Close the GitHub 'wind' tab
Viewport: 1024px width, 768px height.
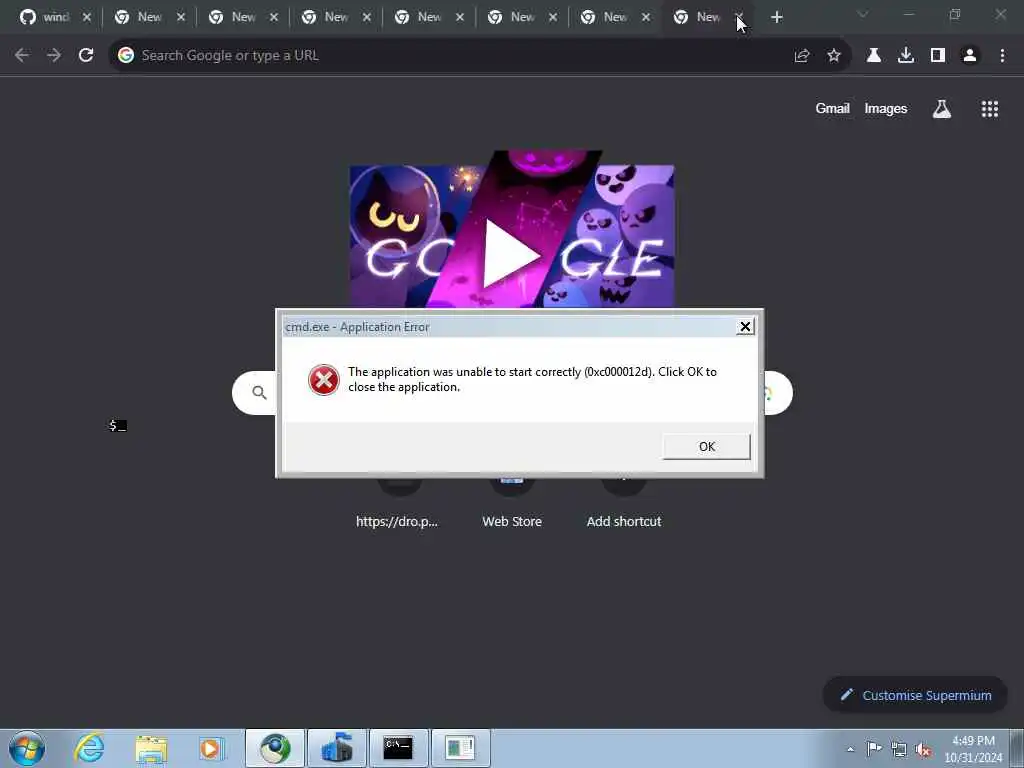tap(87, 18)
